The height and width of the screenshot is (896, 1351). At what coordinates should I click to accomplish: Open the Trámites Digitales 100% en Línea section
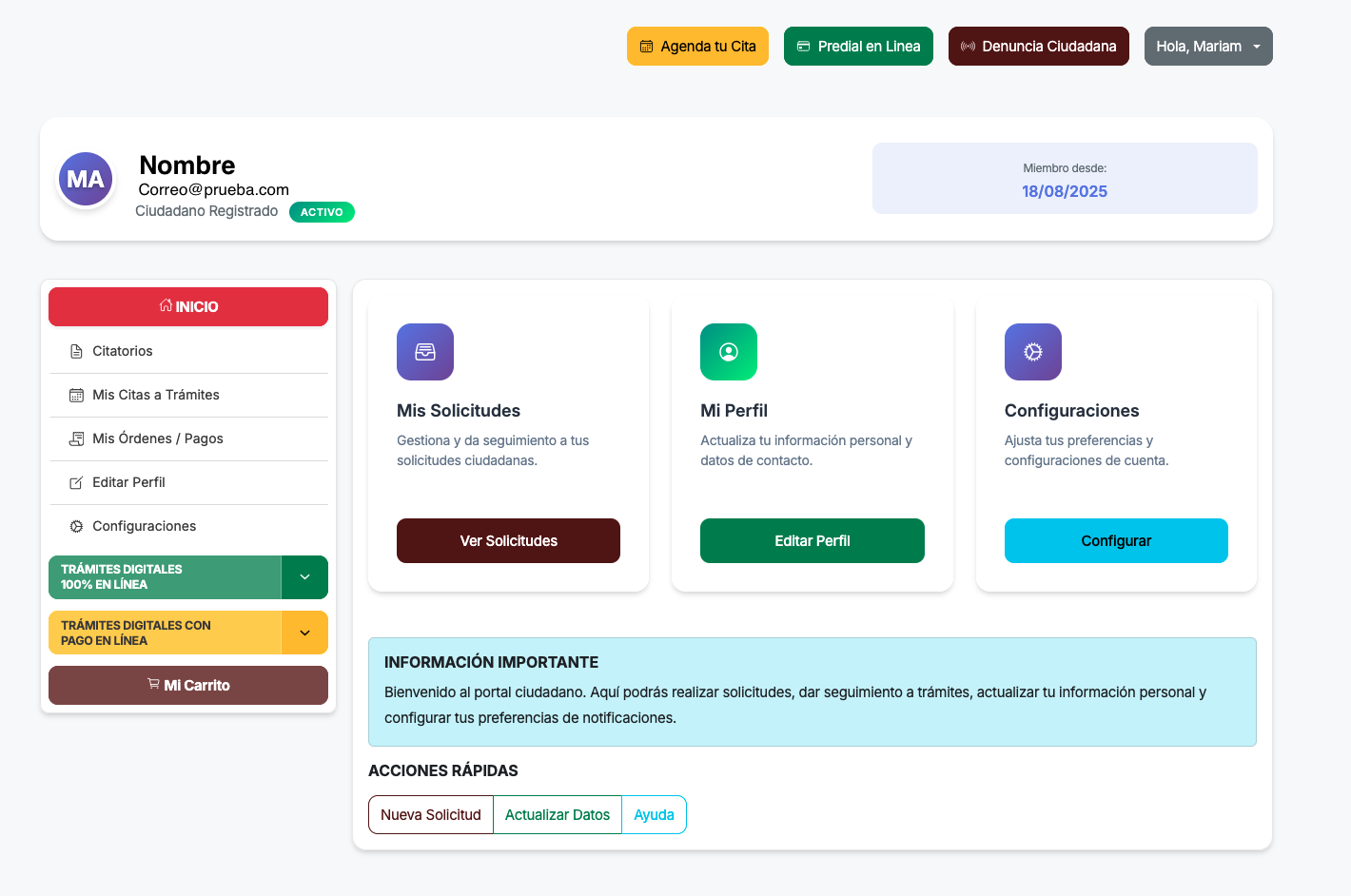pyautogui.click(x=165, y=577)
